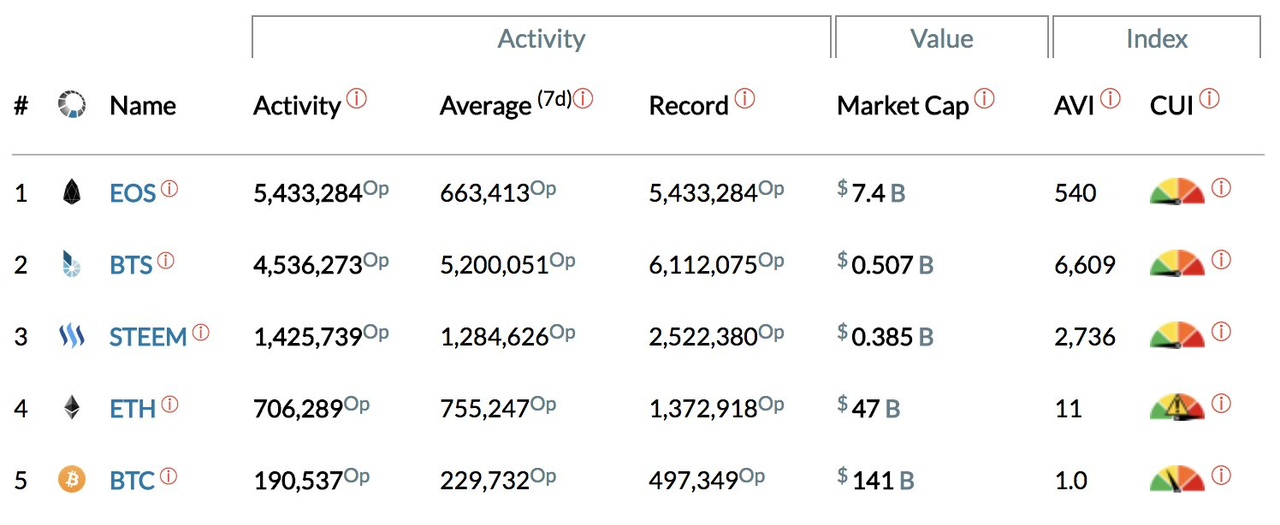Image resolution: width=1280 pixels, height=525 pixels.
Task: Open the BTC link
Action: 132,481
